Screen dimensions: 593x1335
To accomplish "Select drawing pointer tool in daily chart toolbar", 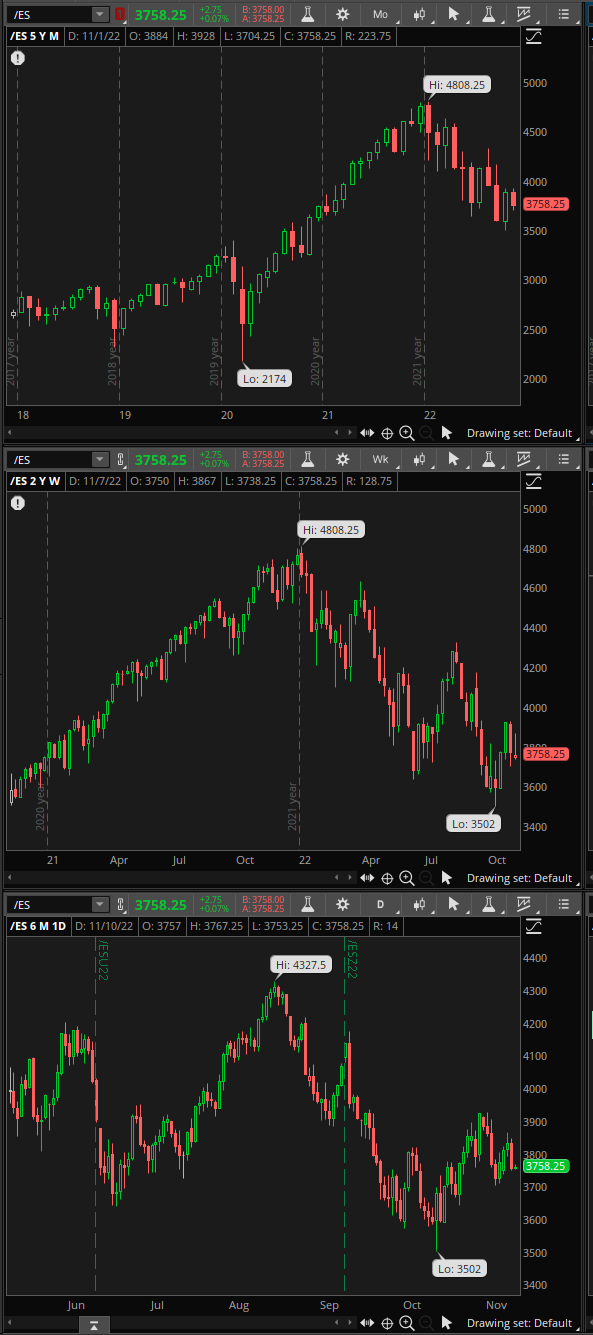I will pyautogui.click(x=454, y=904).
